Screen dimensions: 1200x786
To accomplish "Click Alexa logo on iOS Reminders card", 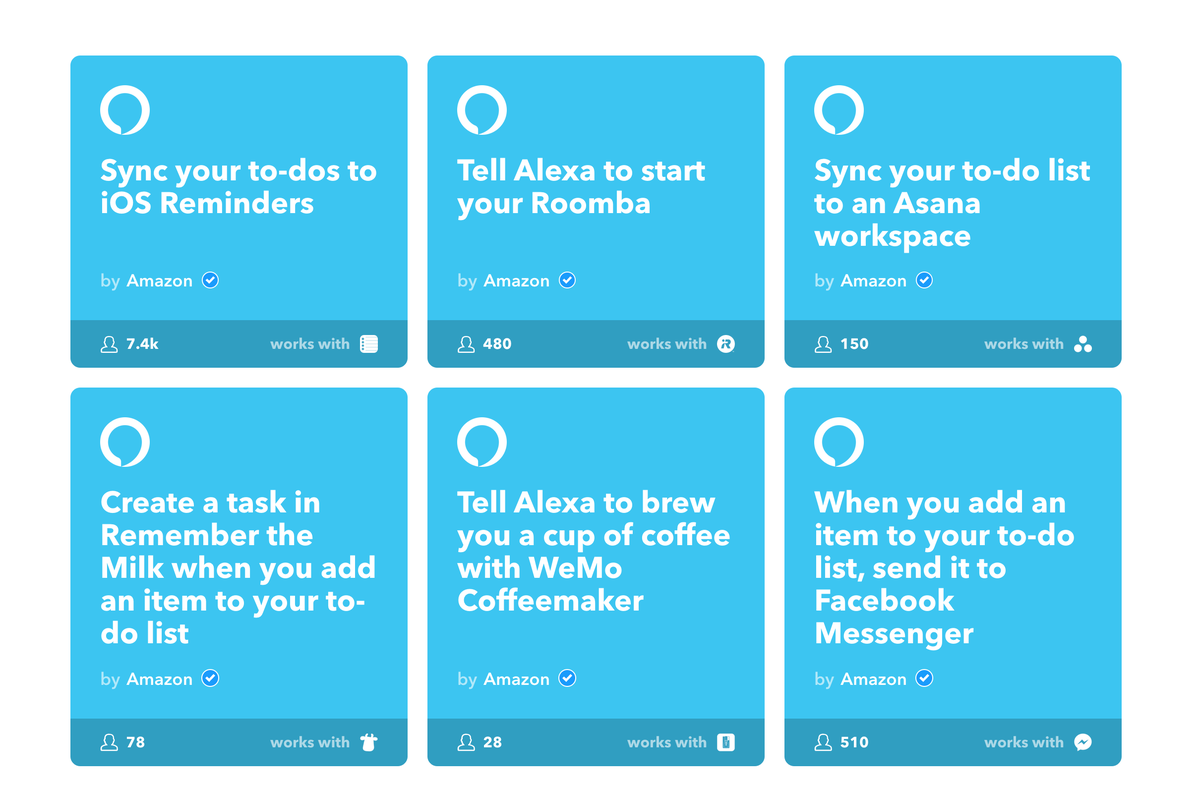I will click(125, 110).
